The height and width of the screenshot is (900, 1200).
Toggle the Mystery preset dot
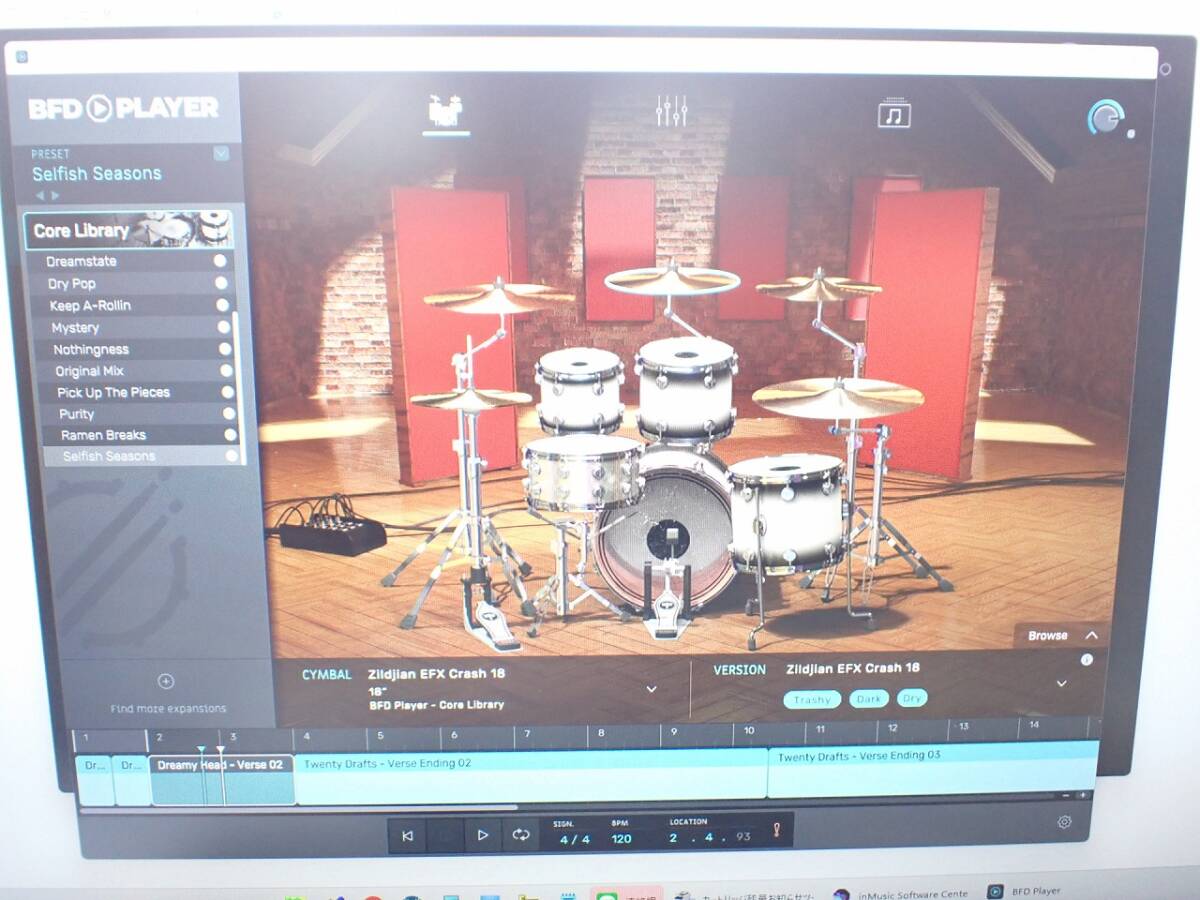click(224, 327)
